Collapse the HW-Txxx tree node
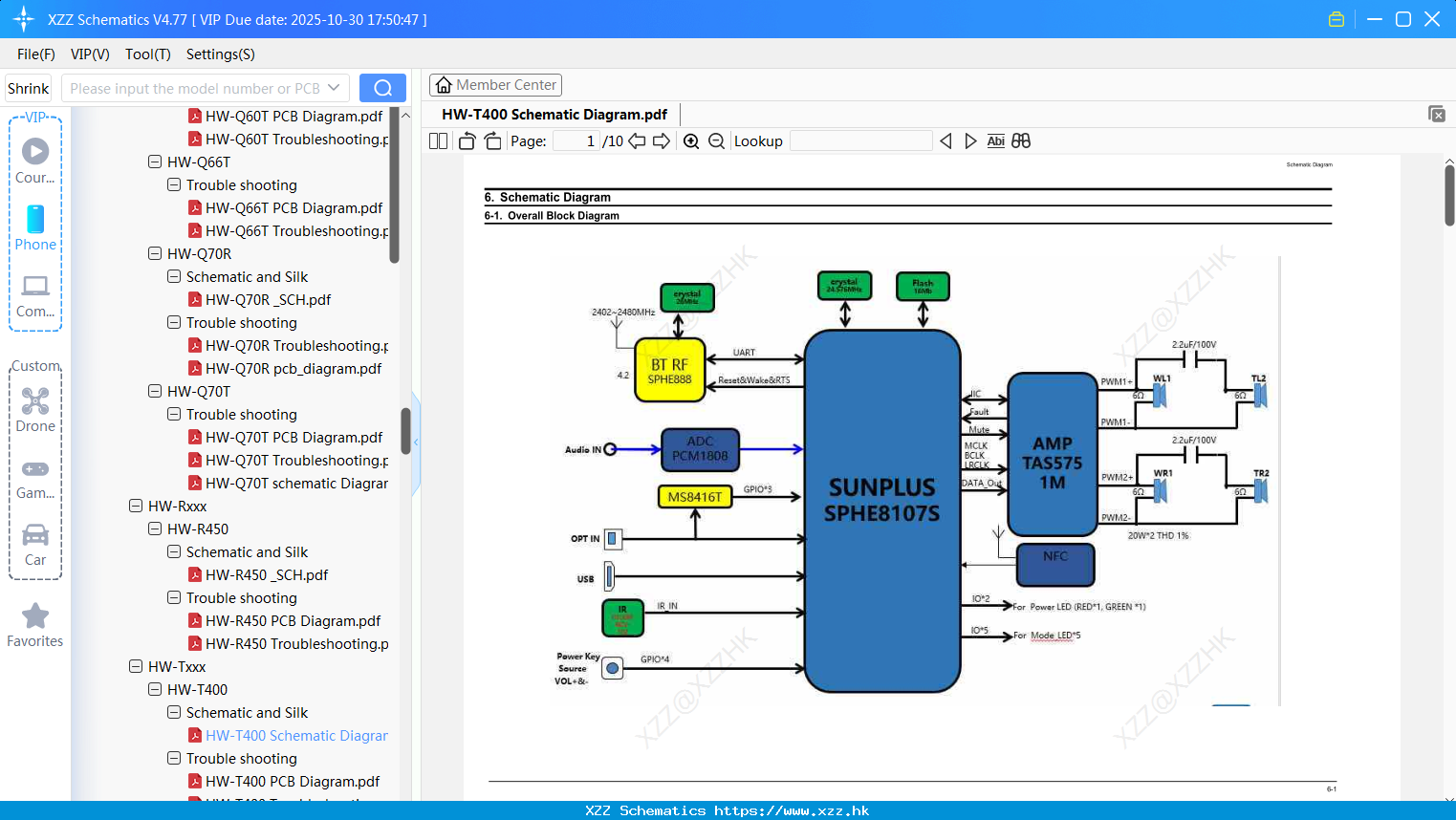This screenshot has height=820, width=1456. (136, 666)
